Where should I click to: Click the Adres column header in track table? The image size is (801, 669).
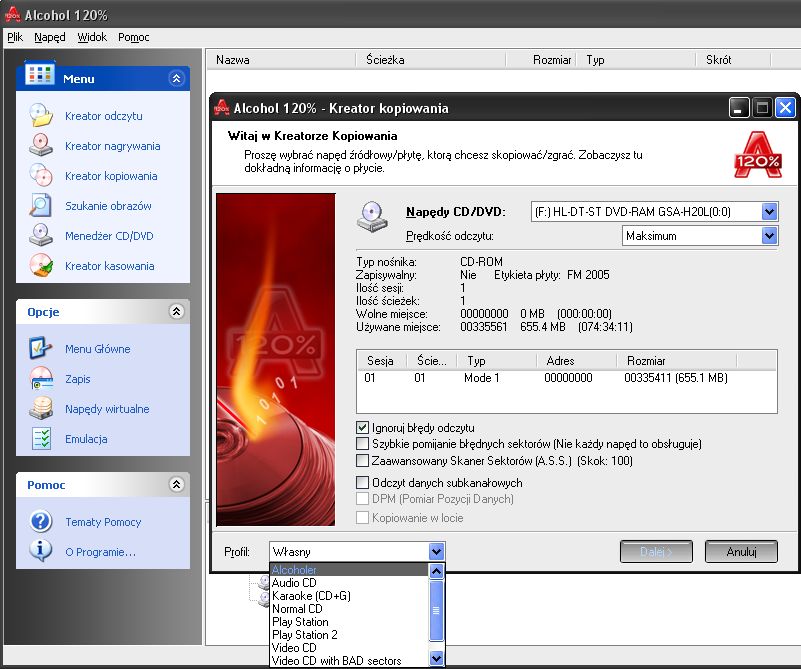pyautogui.click(x=577, y=361)
